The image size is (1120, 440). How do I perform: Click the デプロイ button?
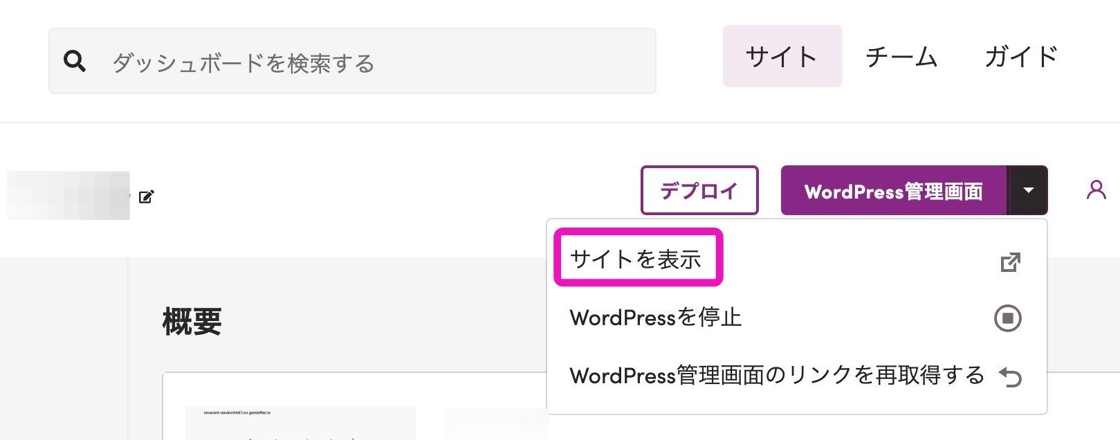click(x=699, y=190)
